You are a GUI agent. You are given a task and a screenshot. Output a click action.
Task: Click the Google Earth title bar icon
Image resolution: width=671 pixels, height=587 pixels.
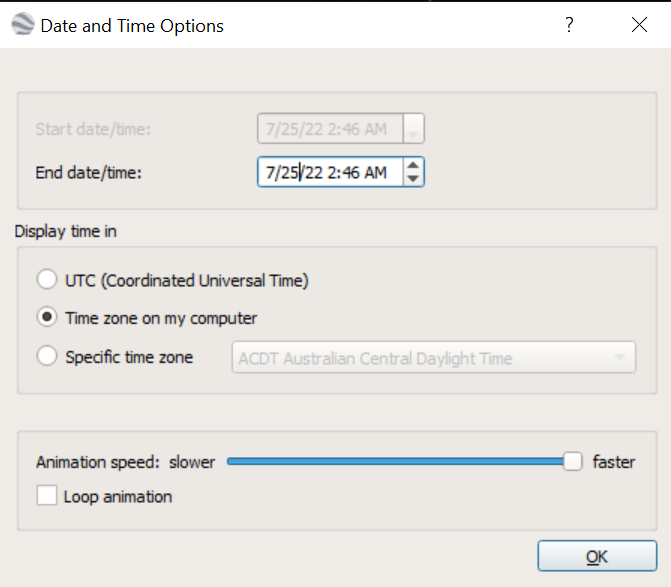point(22,24)
